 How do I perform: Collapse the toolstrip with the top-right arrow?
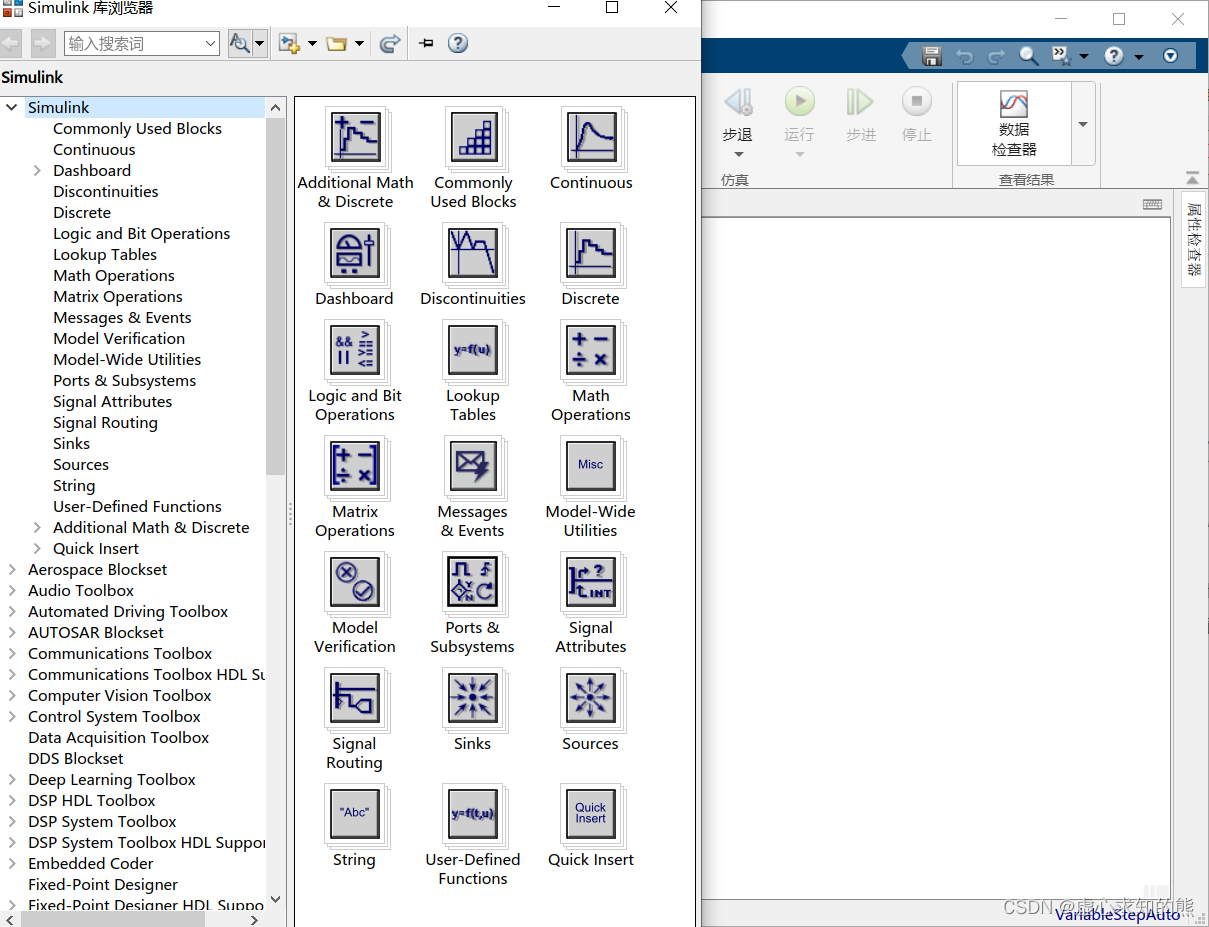coord(1192,178)
